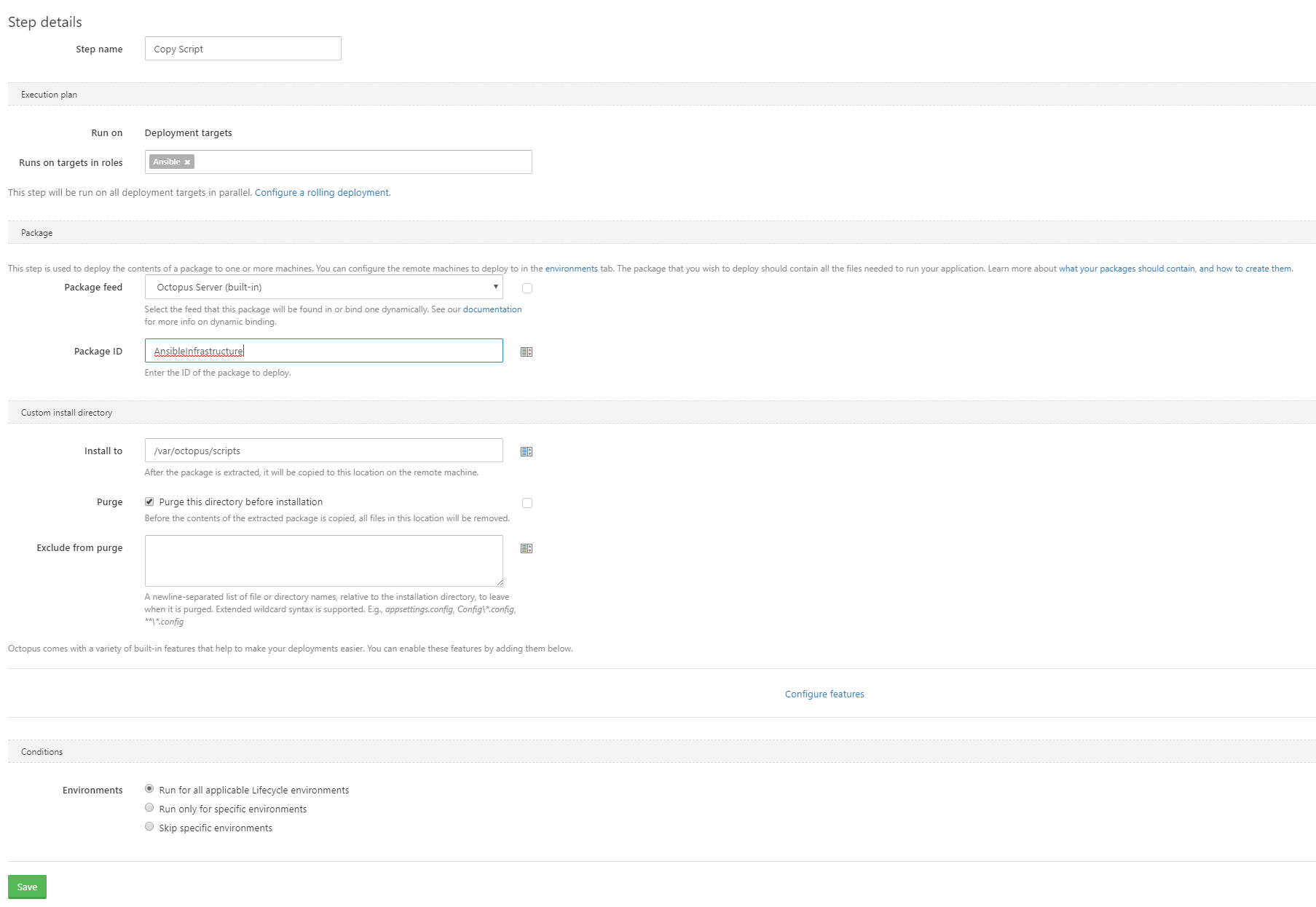Select Run for all applicable Lifecycle environments

(149, 788)
